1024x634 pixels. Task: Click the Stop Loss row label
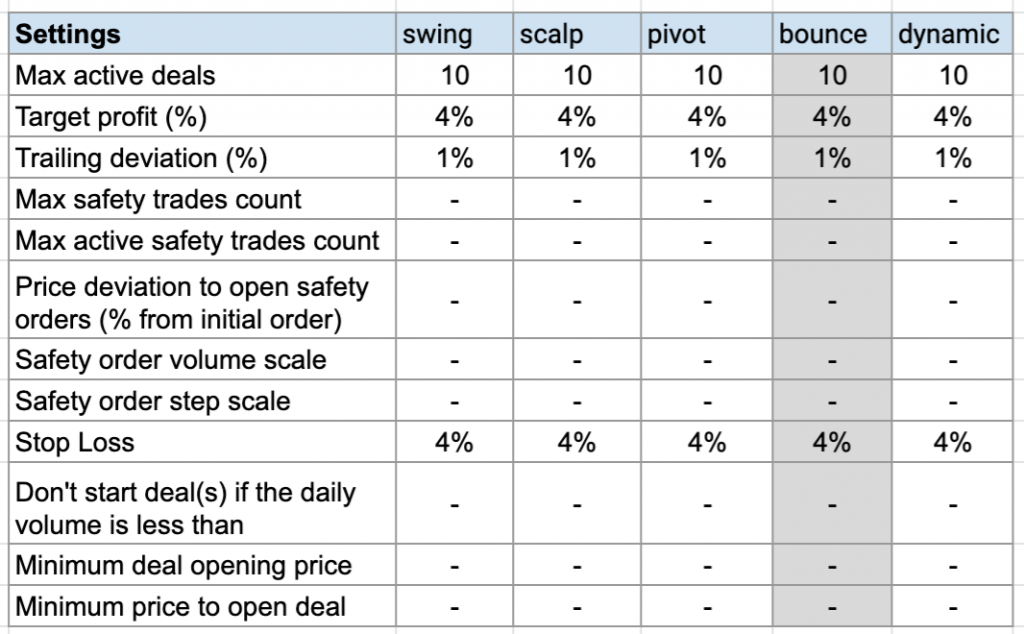75,442
